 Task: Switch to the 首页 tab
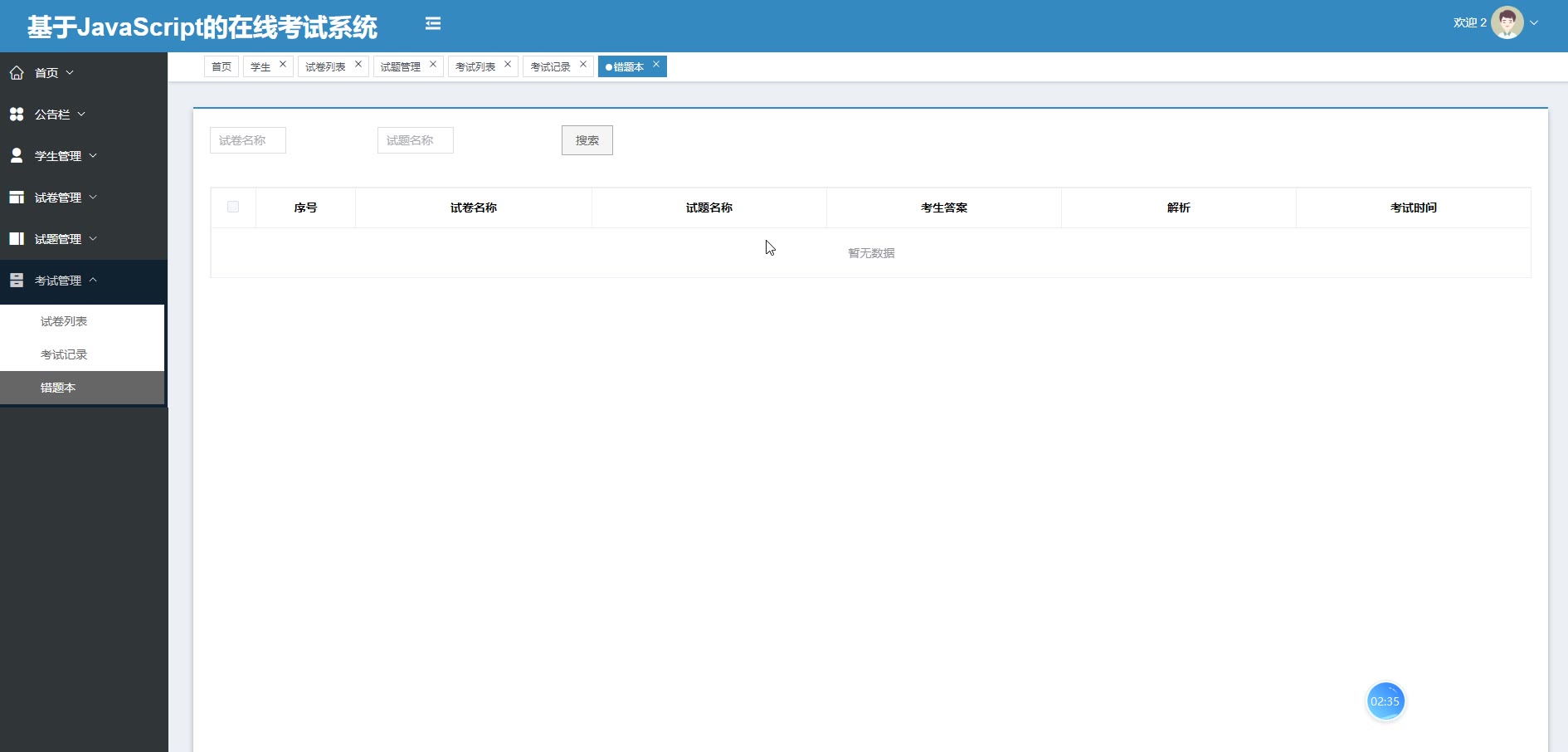(x=222, y=66)
